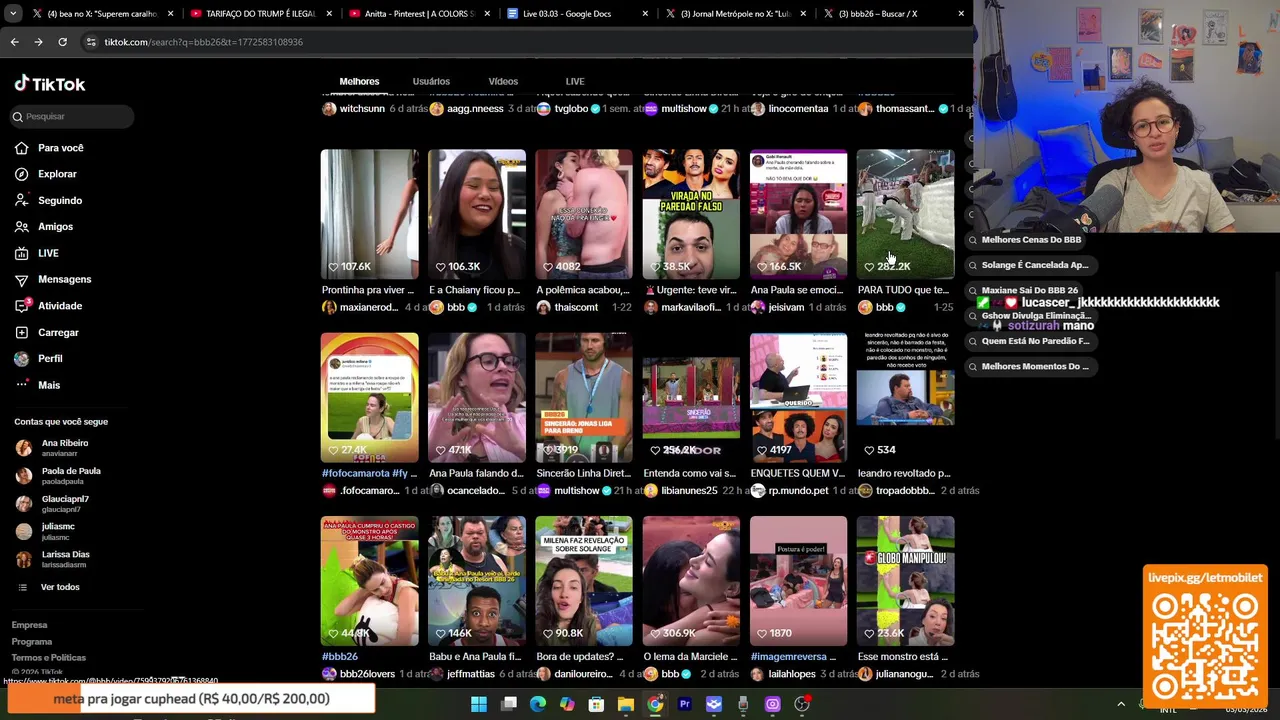Select the Melhores tab

pyautogui.click(x=359, y=81)
